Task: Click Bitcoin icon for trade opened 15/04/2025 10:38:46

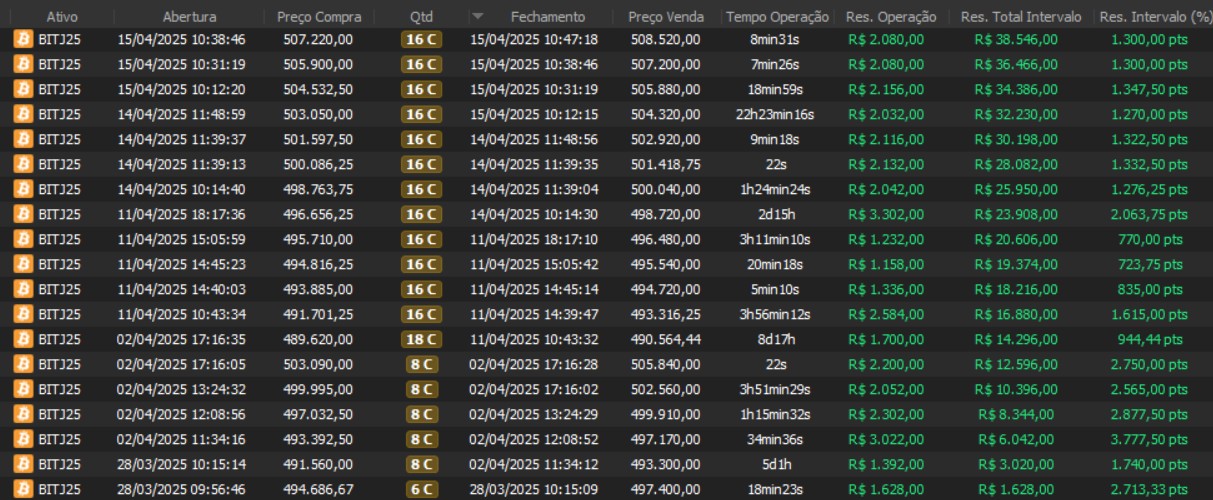Action: 22,39
